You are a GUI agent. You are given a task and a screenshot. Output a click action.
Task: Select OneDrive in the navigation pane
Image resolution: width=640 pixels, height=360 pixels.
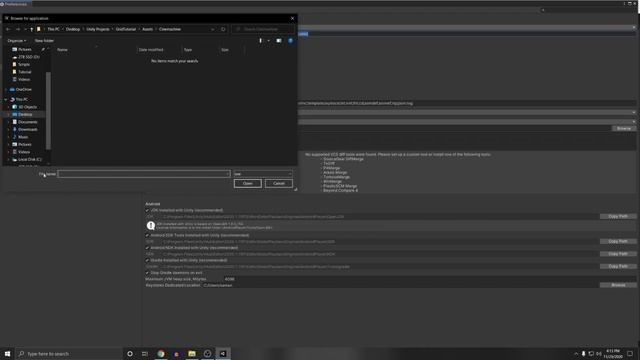pos(23,89)
